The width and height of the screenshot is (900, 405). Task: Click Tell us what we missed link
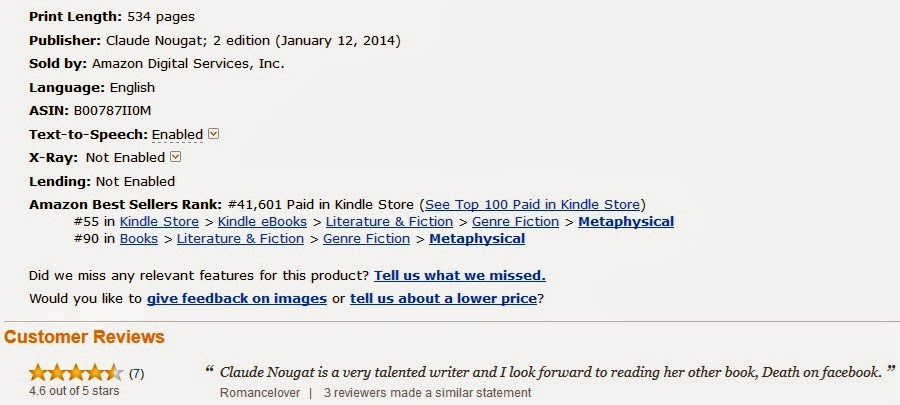(460, 275)
